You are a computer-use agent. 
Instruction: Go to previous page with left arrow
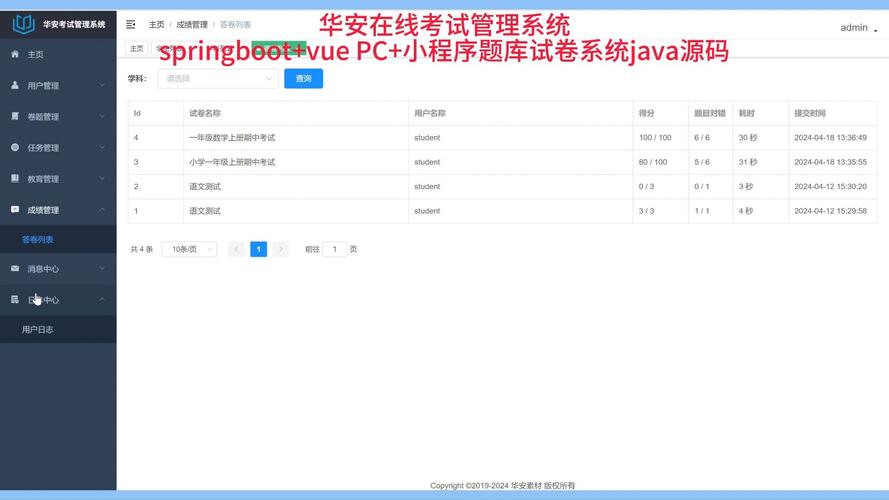(x=236, y=249)
